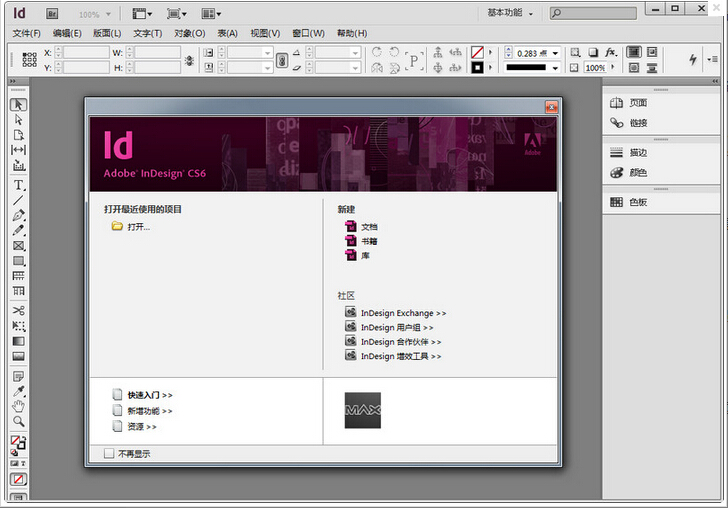Create a new 书籍 book
This screenshot has height=508, width=728.
point(370,241)
